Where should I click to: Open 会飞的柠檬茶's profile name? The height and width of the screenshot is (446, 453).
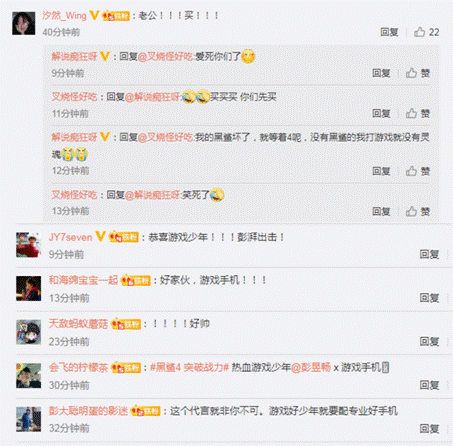click(x=78, y=367)
